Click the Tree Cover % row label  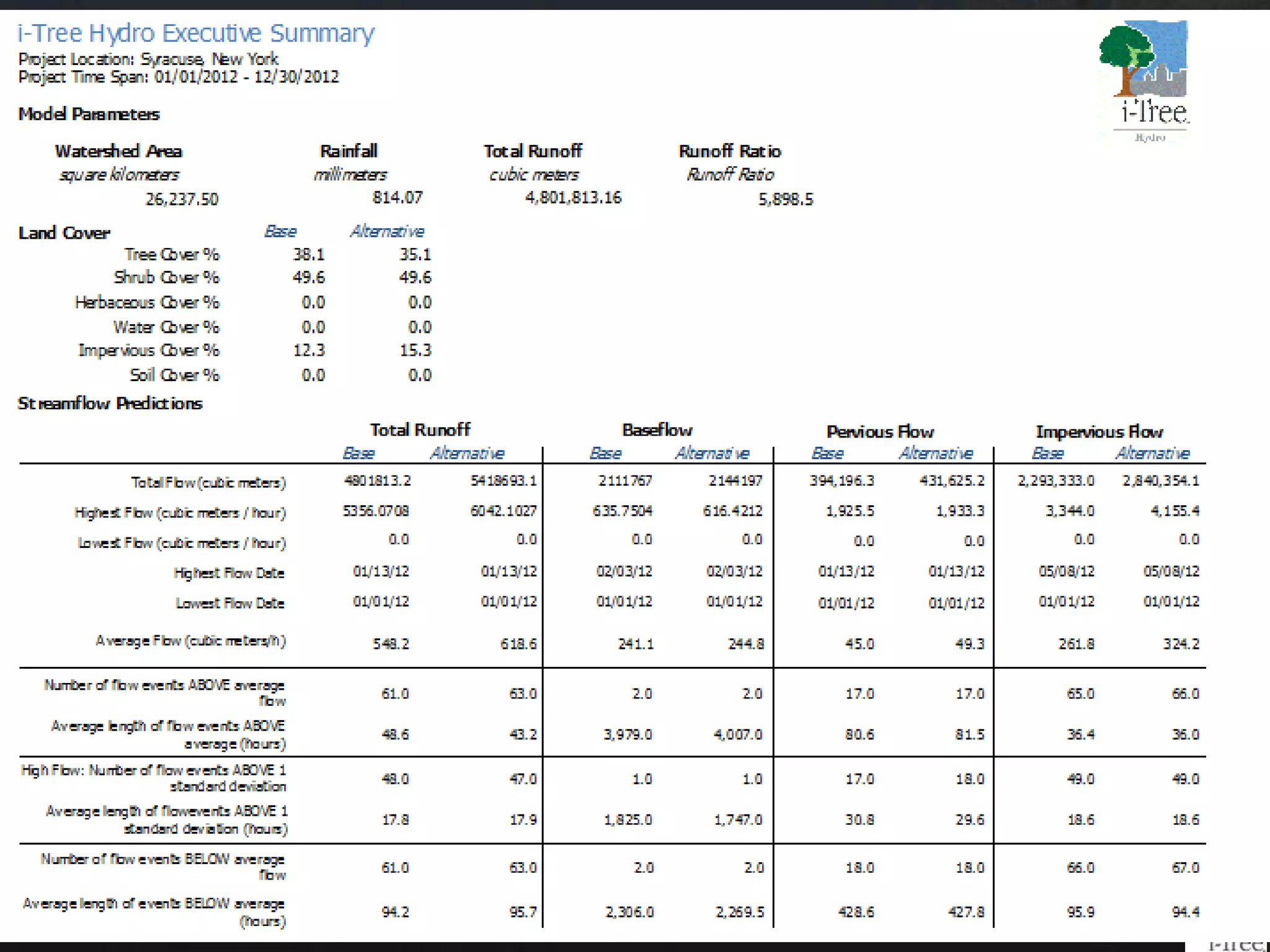pyautogui.click(x=172, y=254)
